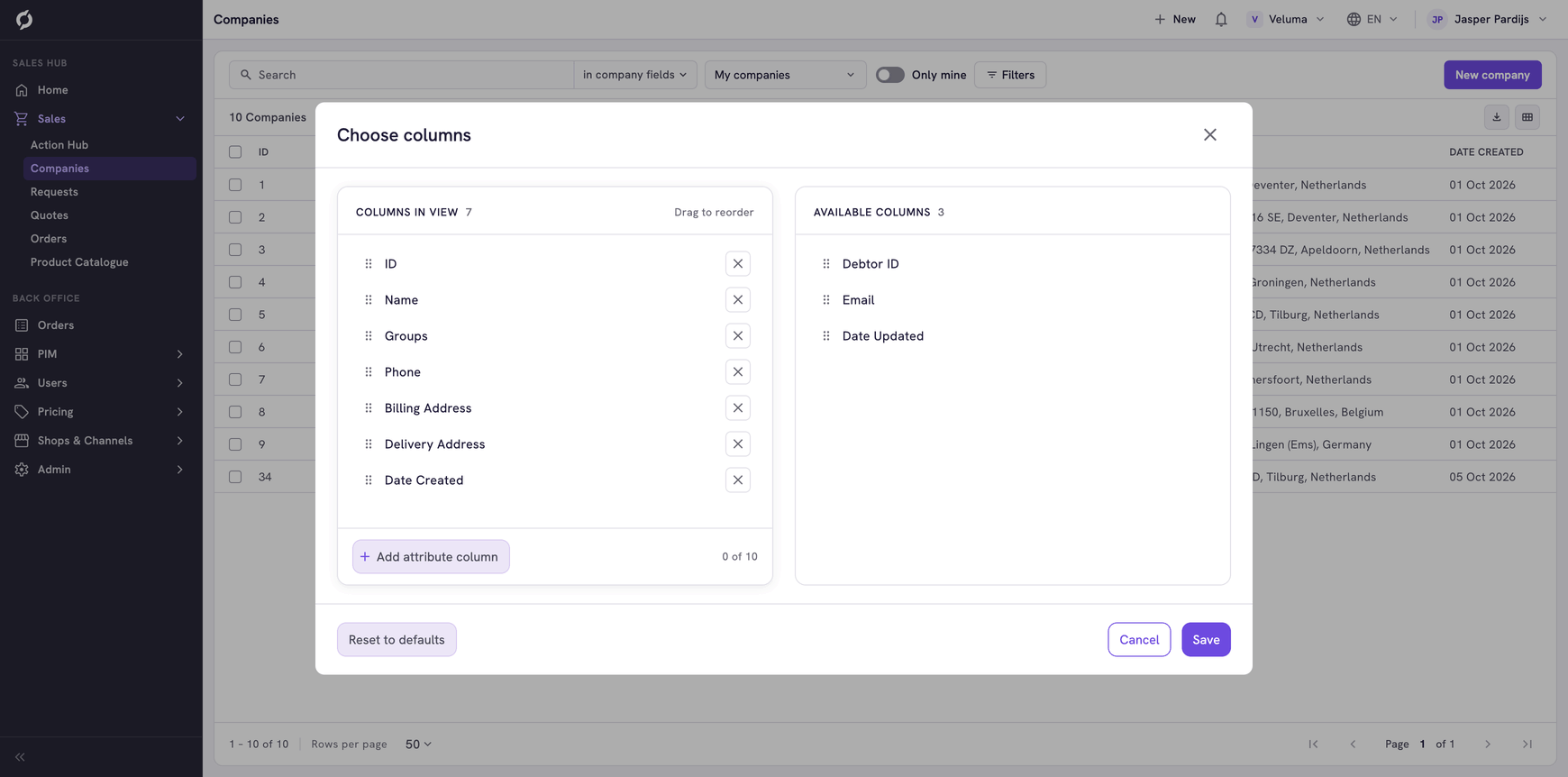
Task: Click the column layout grid icon
Action: [x=1527, y=117]
